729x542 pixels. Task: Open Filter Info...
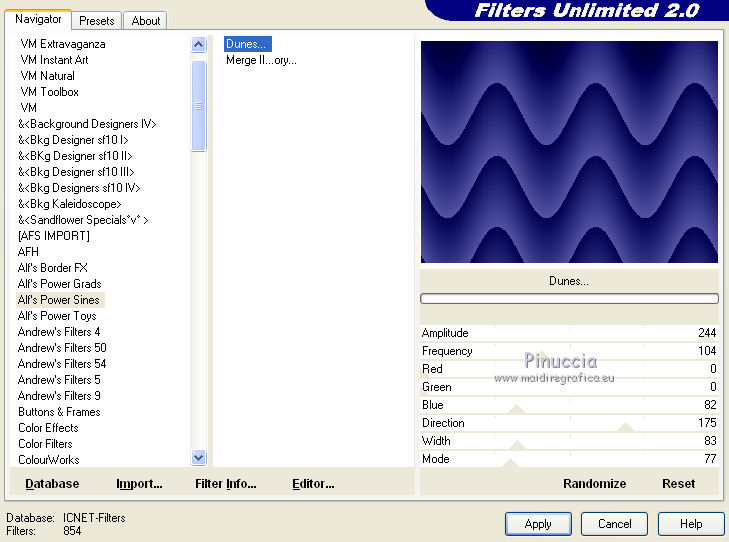coord(225,483)
